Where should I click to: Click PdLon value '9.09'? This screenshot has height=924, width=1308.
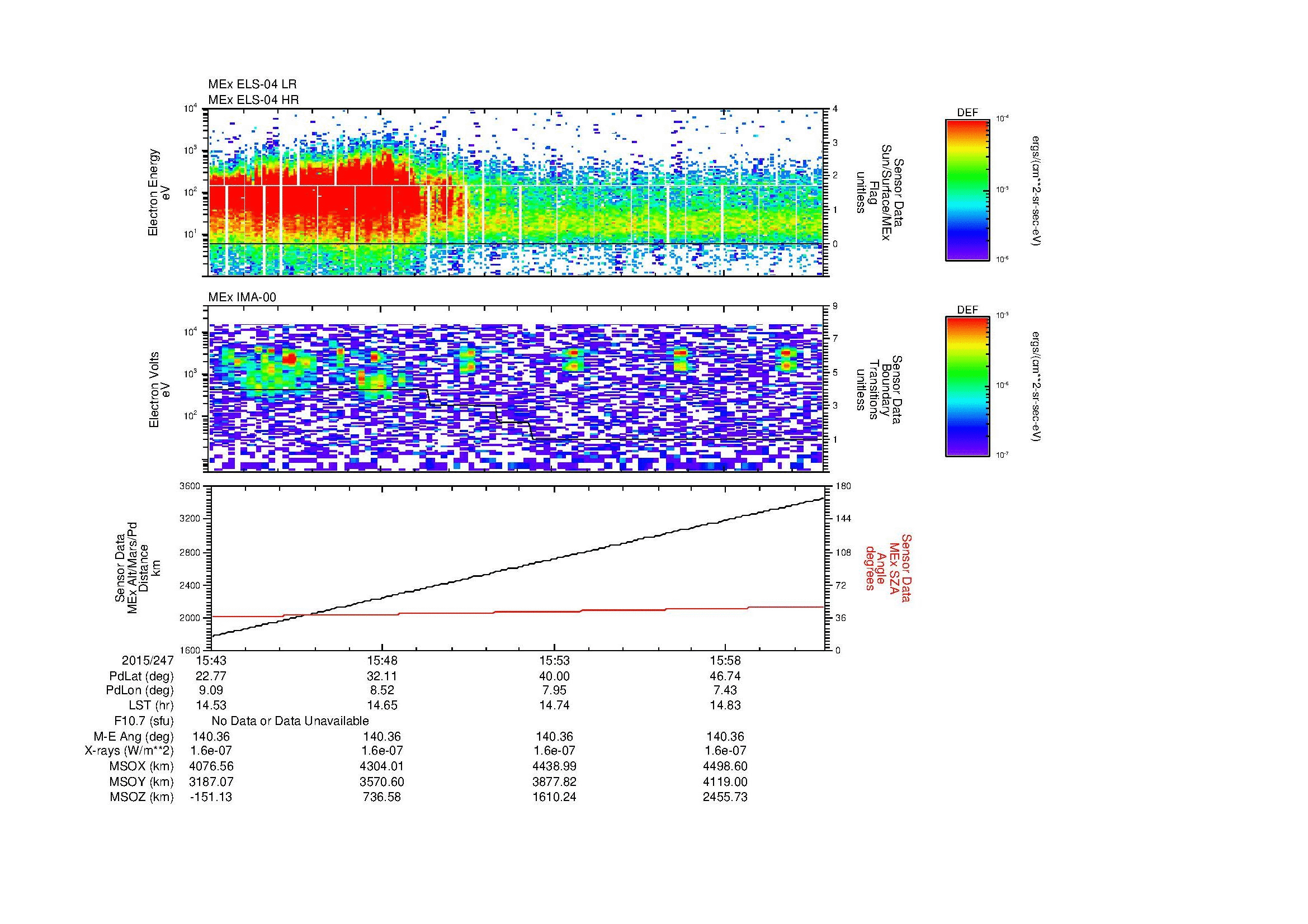[x=211, y=690]
